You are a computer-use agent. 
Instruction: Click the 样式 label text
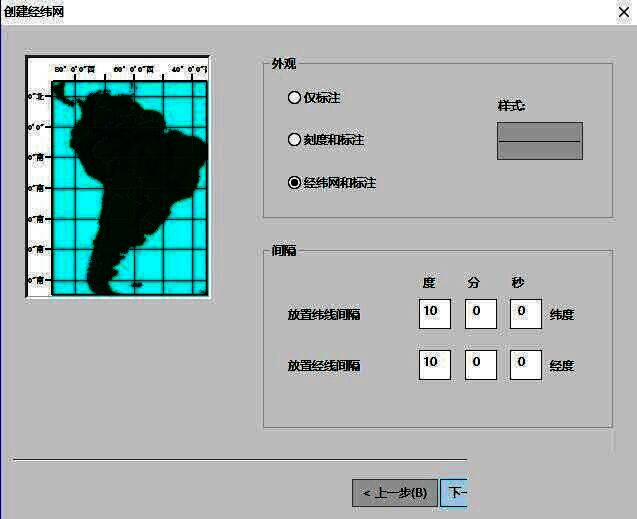pos(511,106)
